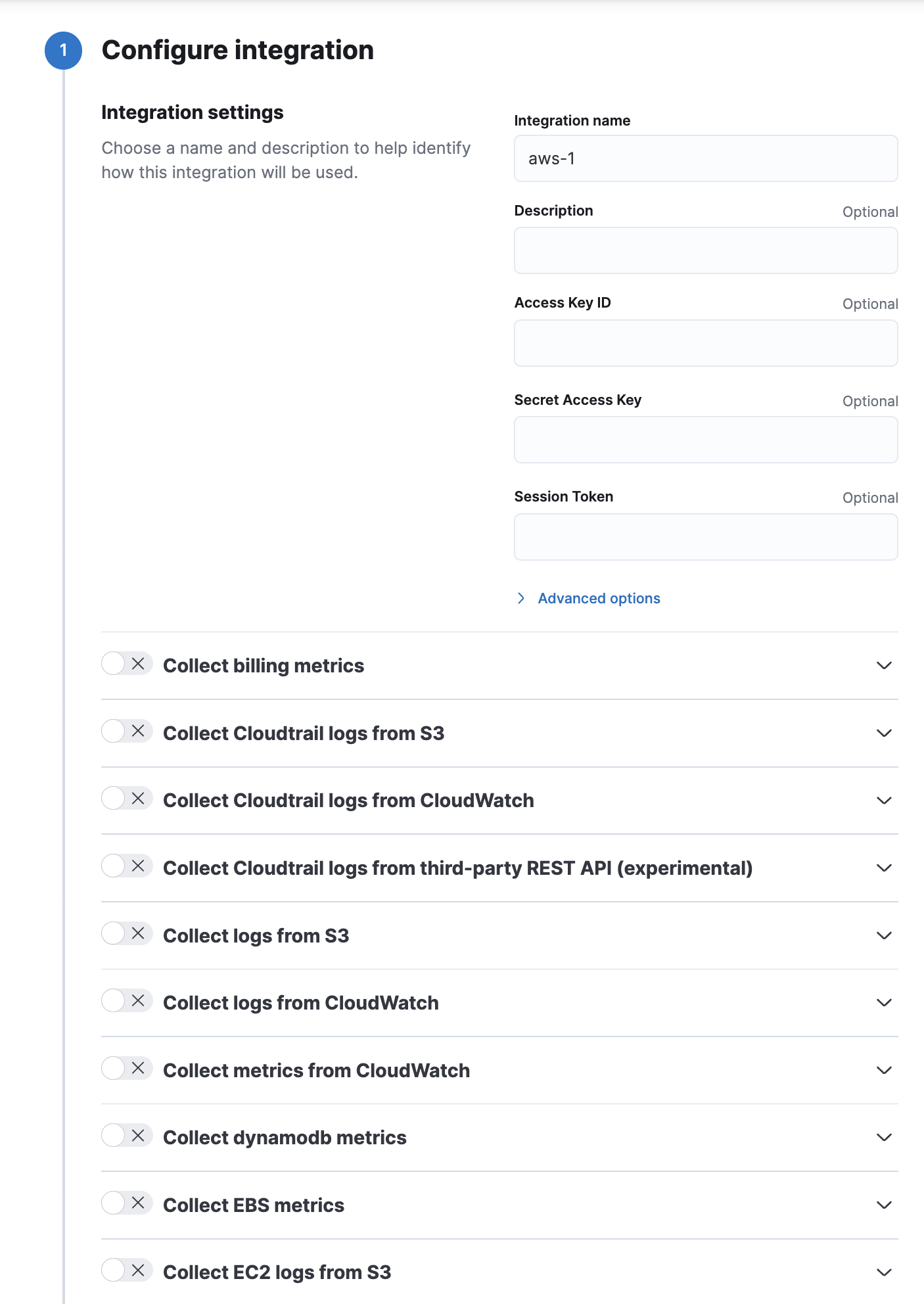Turn on Collect Cloudtrail logs from CloudWatch
The image size is (924, 1304).
click(126, 799)
